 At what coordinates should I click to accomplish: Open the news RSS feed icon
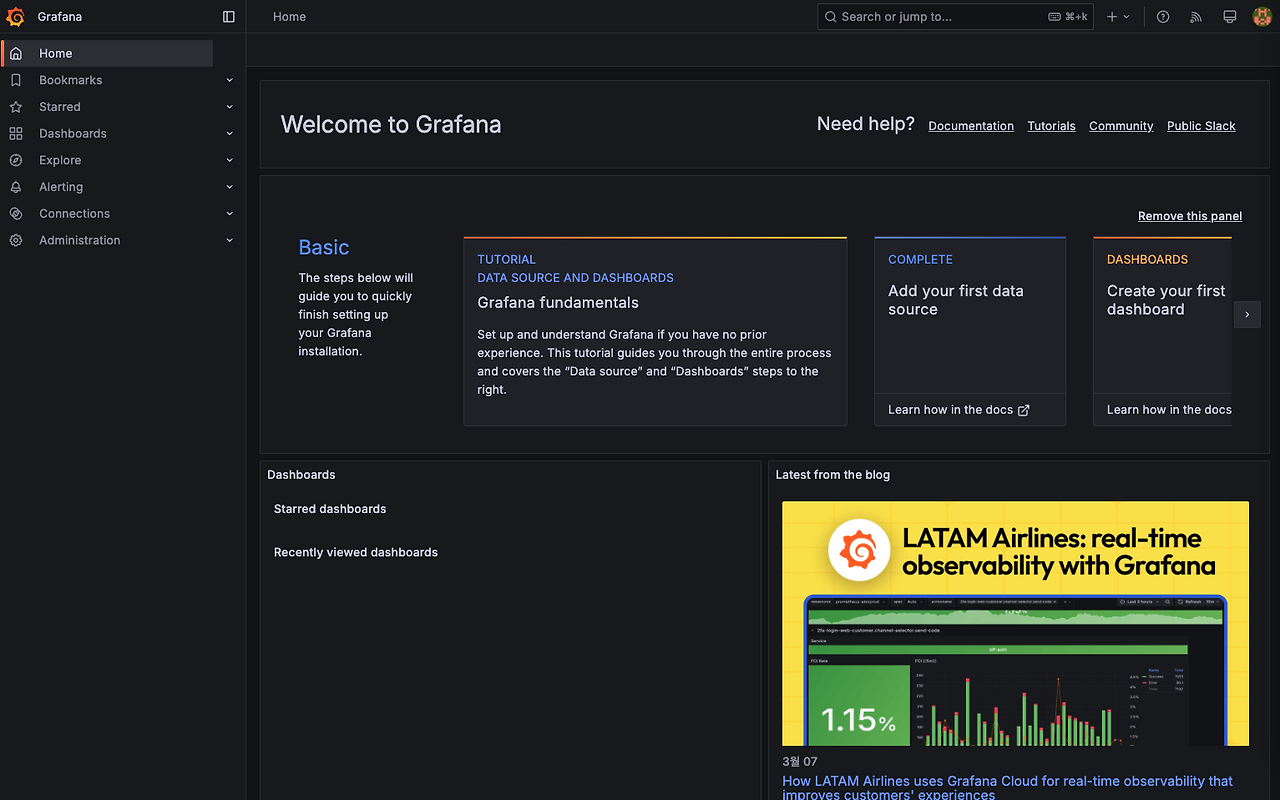click(1196, 17)
